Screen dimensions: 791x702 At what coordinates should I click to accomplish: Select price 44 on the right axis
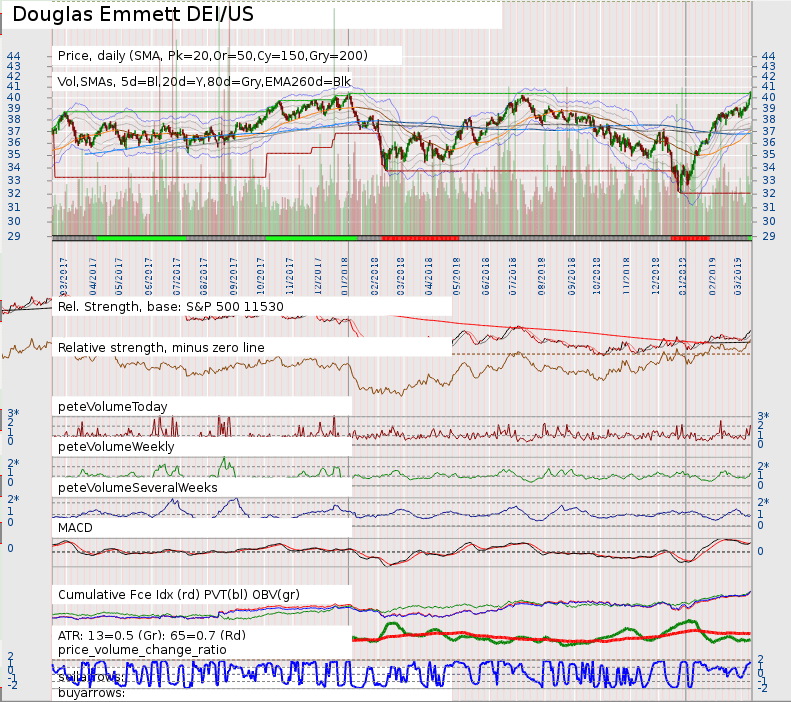point(768,56)
